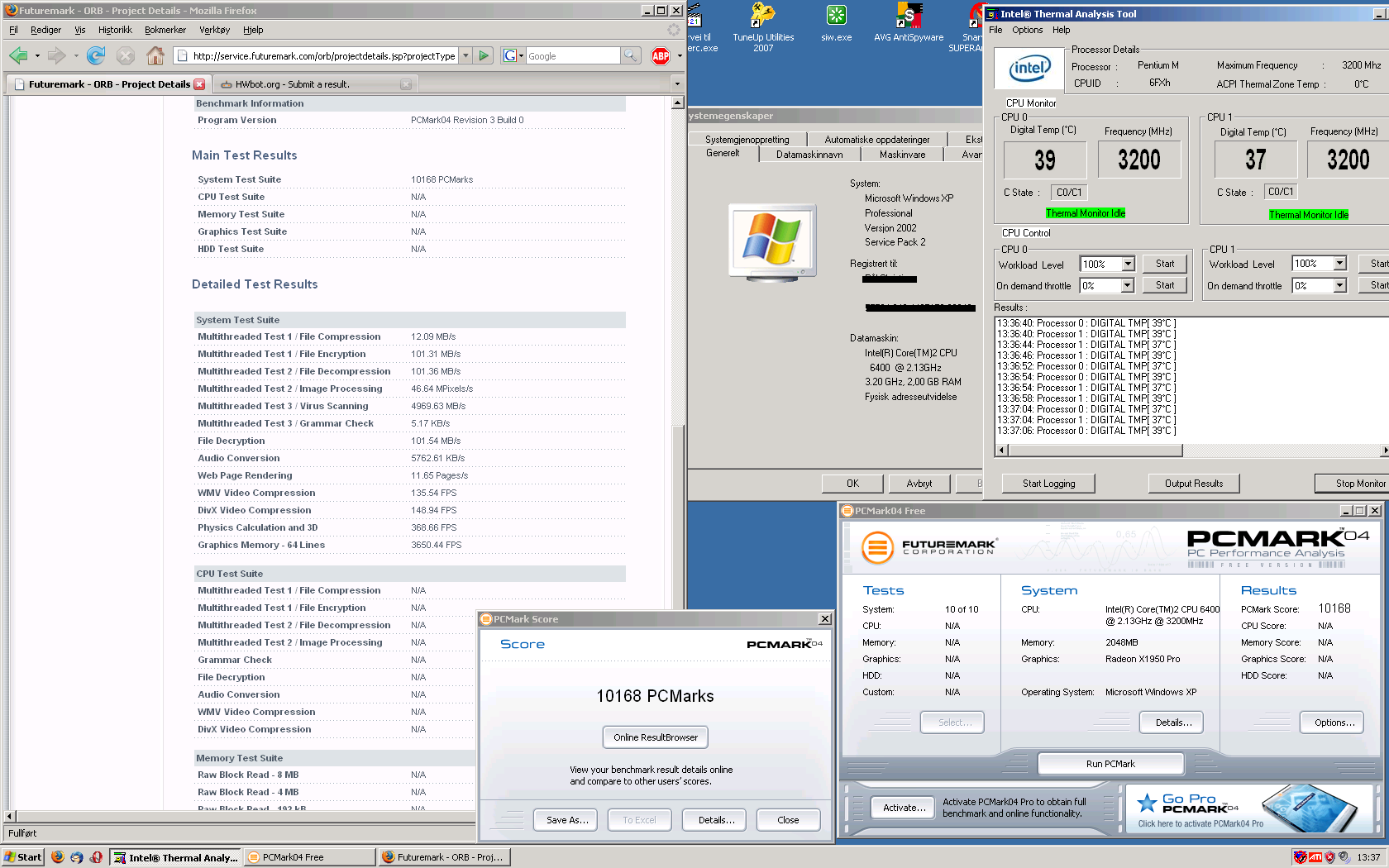
Task: Click the Intel logo in Thermal Analysis Tool
Action: [1029, 69]
